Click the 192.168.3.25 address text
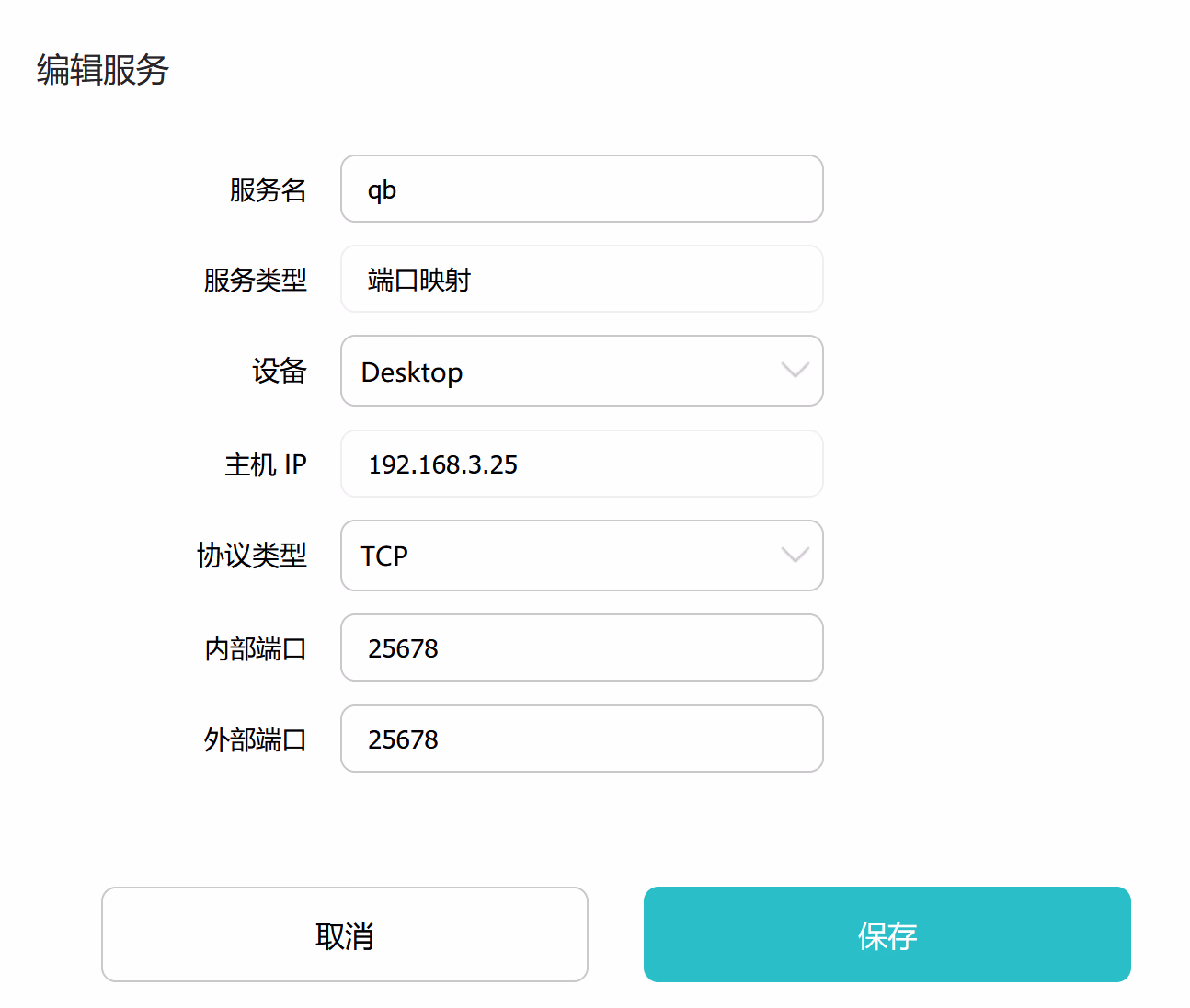1190x1008 pixels. tap(442, 464)
